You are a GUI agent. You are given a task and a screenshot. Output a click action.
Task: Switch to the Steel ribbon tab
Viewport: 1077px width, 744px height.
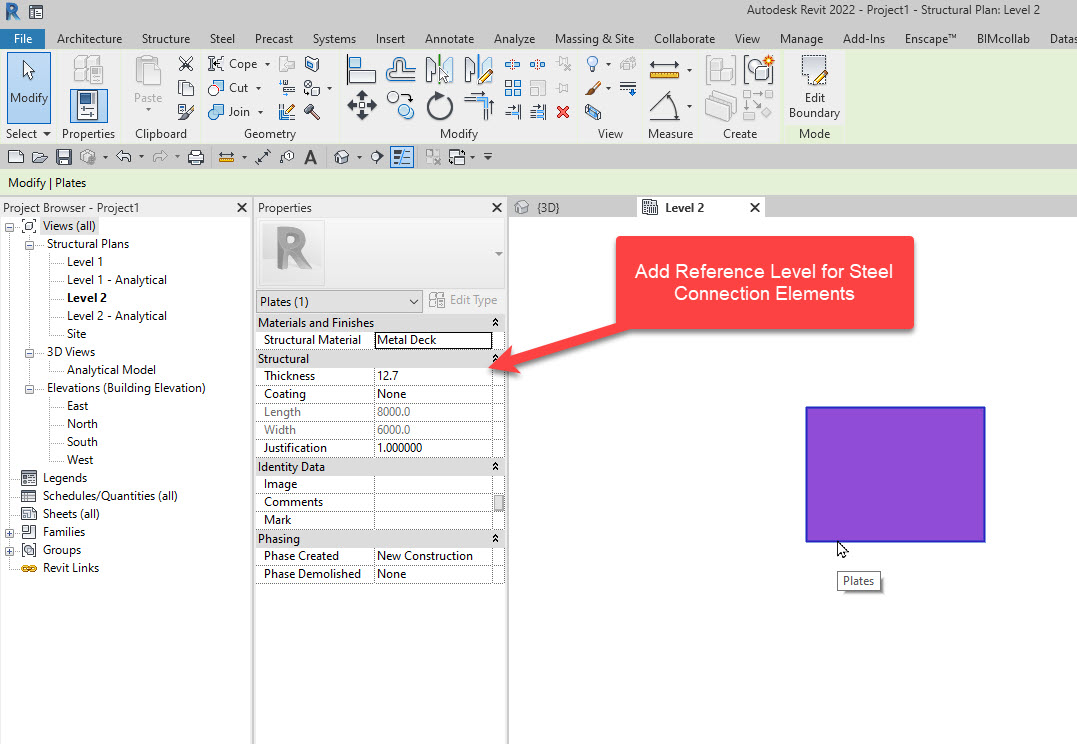pyautogui.click(x=222, y=38)
